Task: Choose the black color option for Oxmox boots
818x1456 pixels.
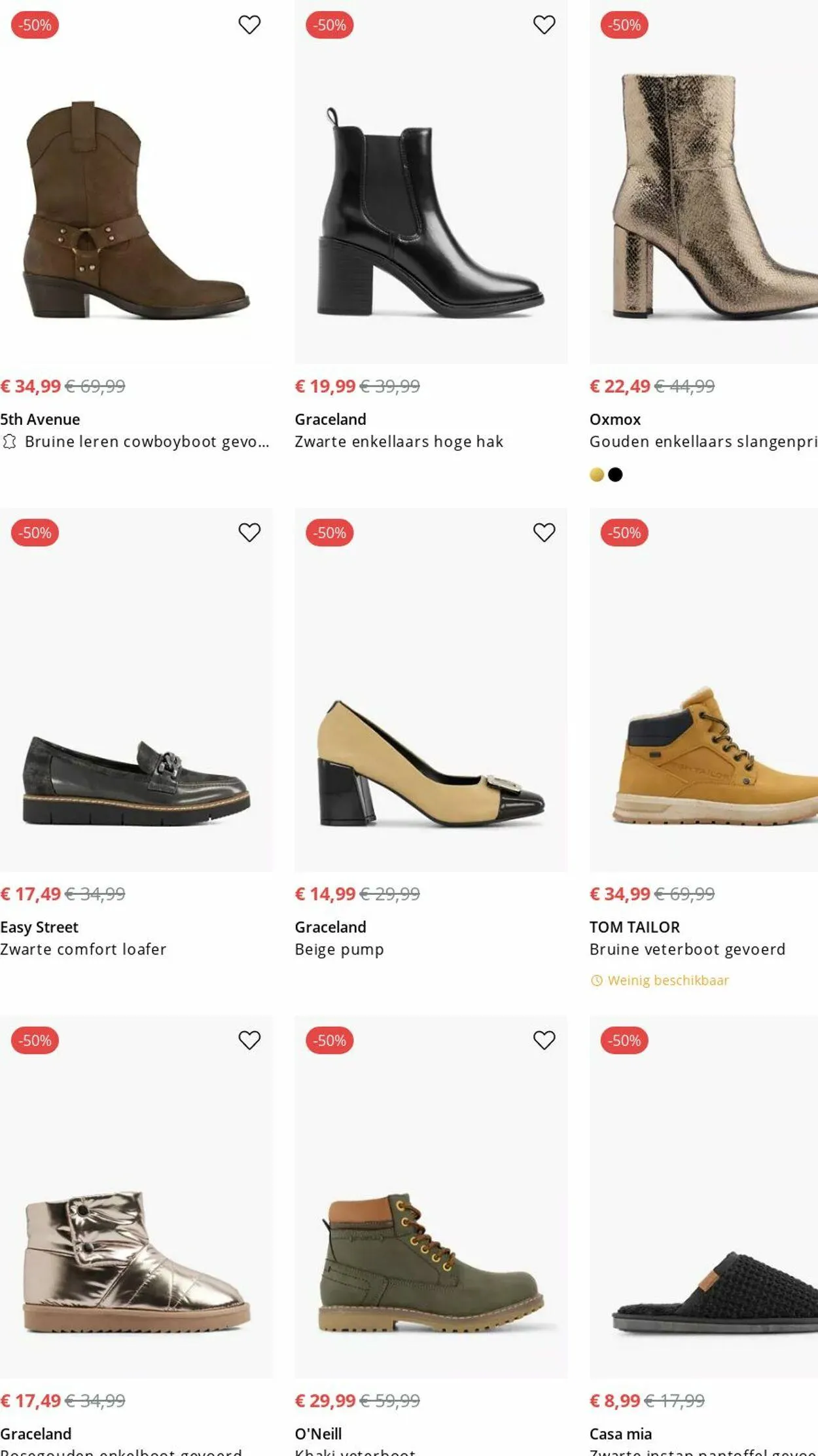Action: tap(615, 475)
